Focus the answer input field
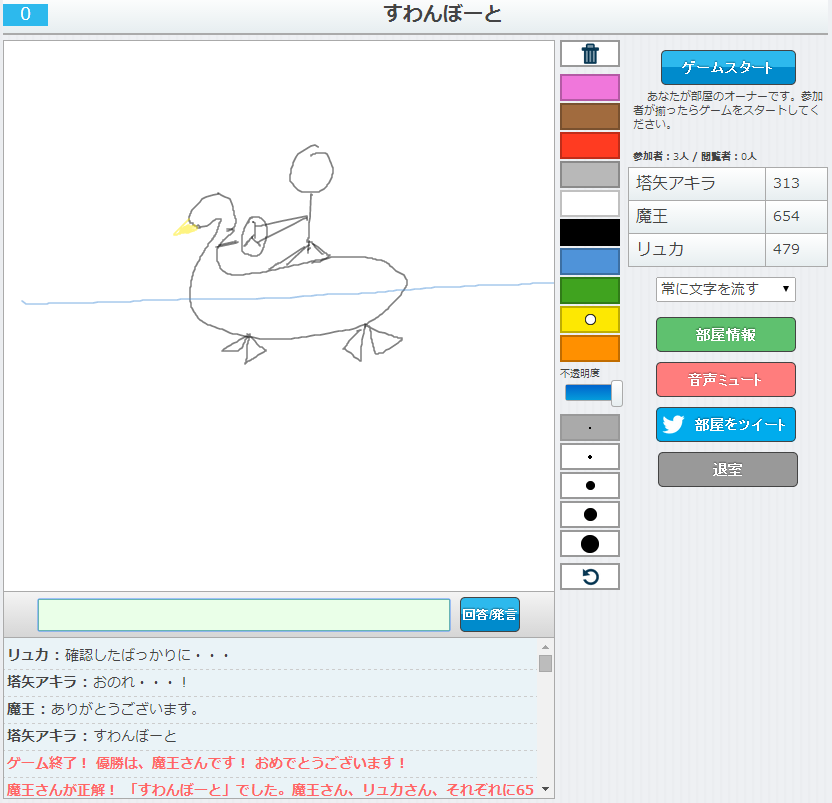 tap(244, 615)
